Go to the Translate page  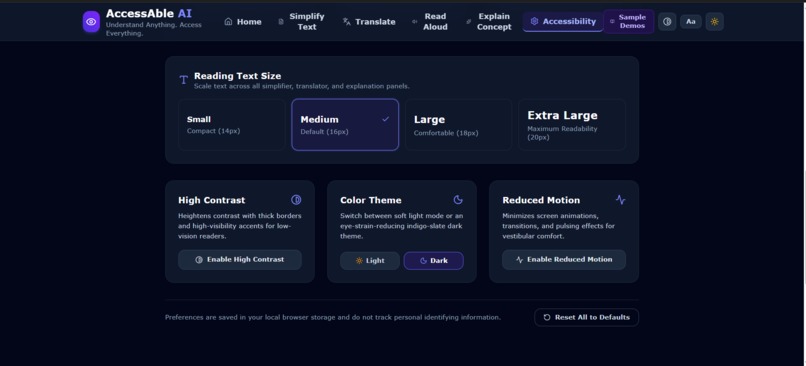point(369,22)
